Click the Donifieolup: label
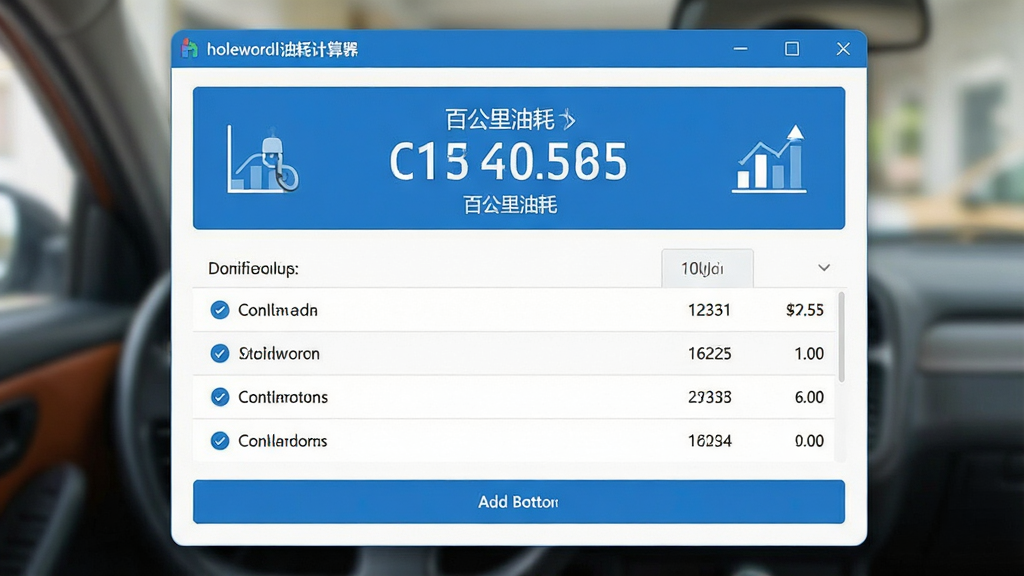 coord(253,268)
